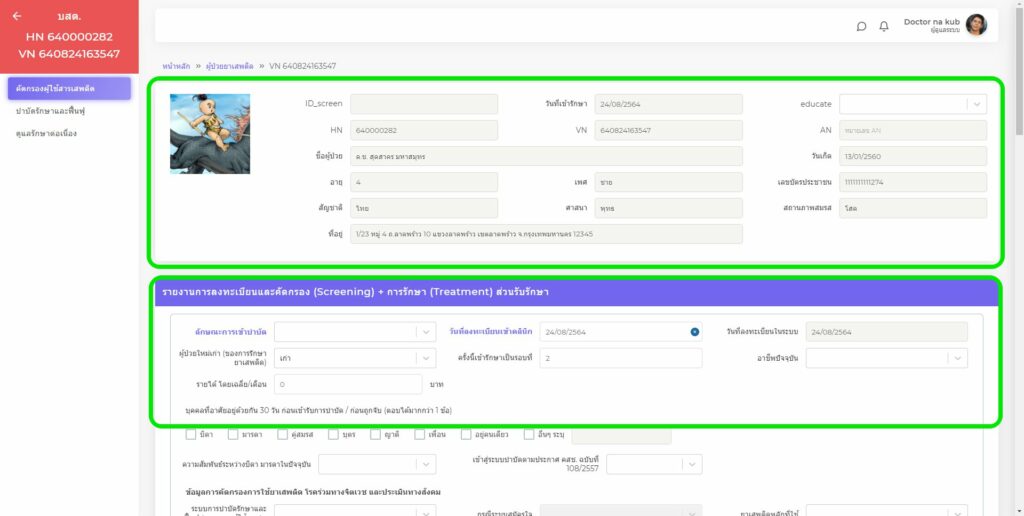Click the ผู้ป่วยยาเสพติด breadcrumb link

[228, 65]
